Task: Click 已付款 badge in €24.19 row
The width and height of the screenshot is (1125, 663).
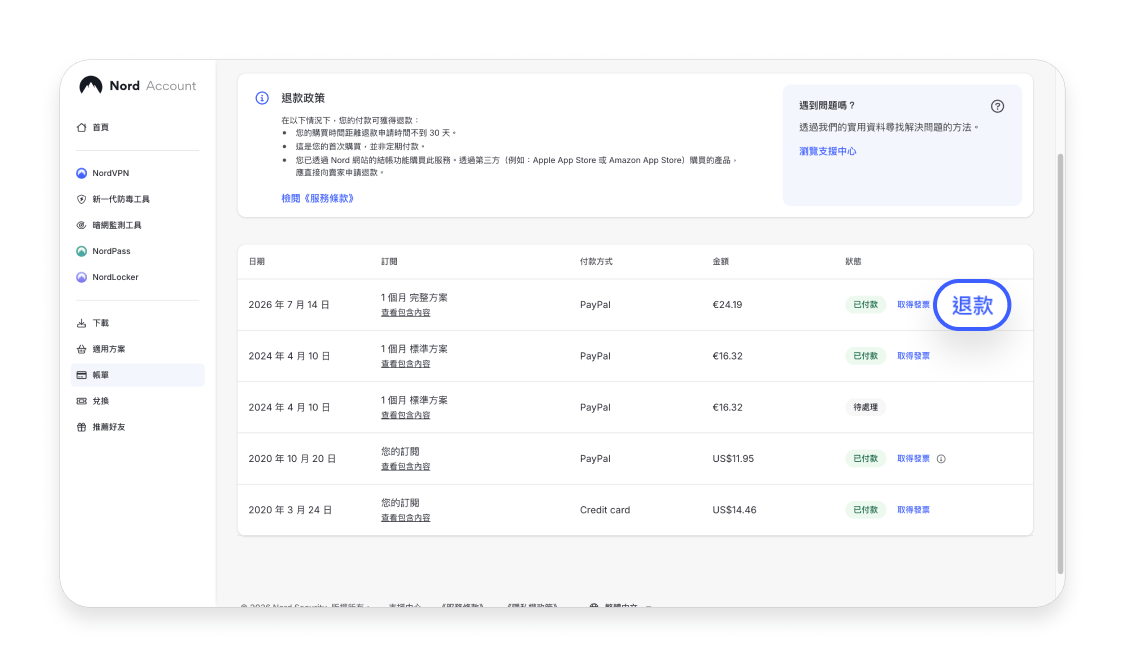Action: pyautogui.click(x=865, y=304)
